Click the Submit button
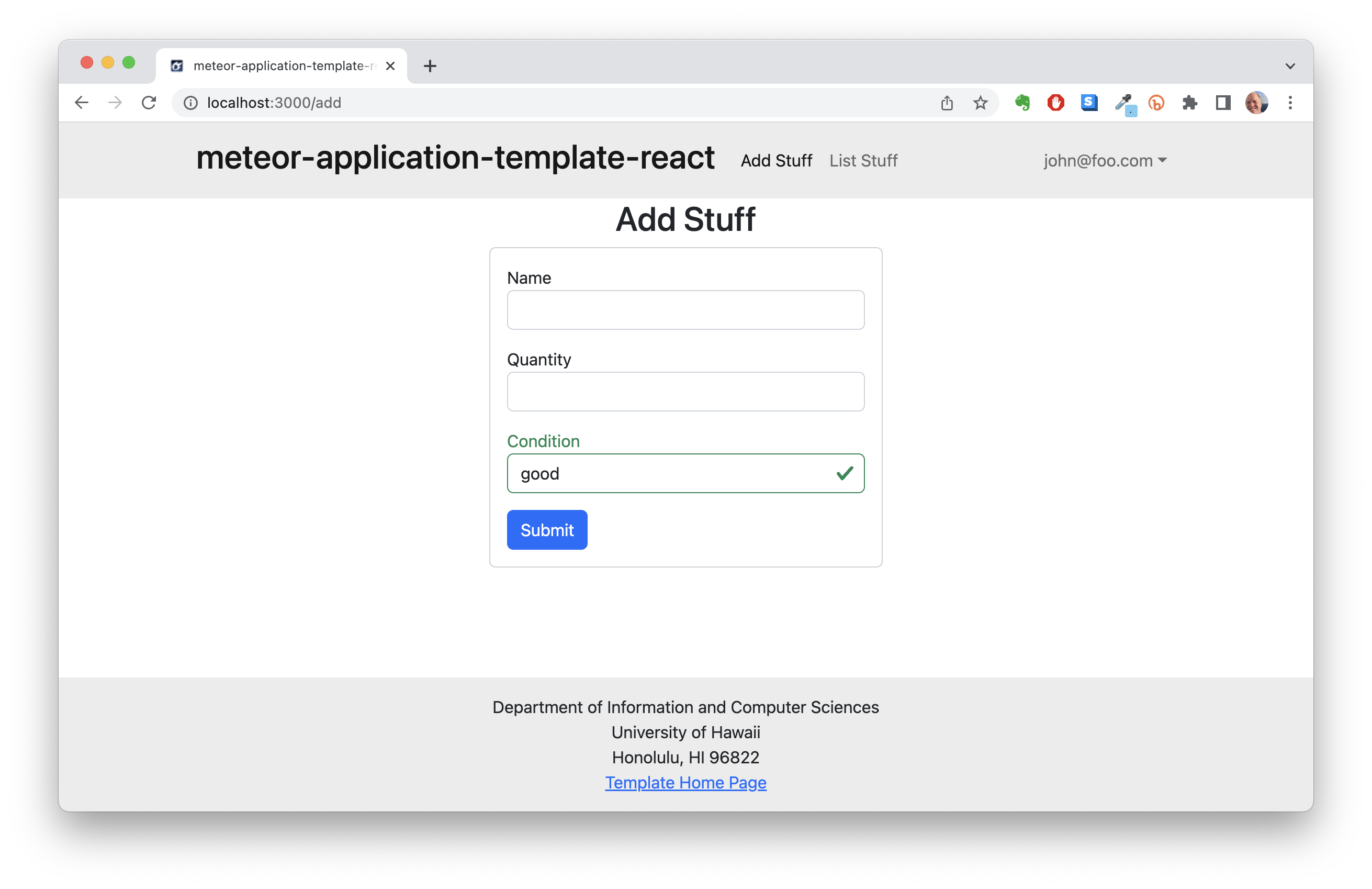 pos(547,530)
